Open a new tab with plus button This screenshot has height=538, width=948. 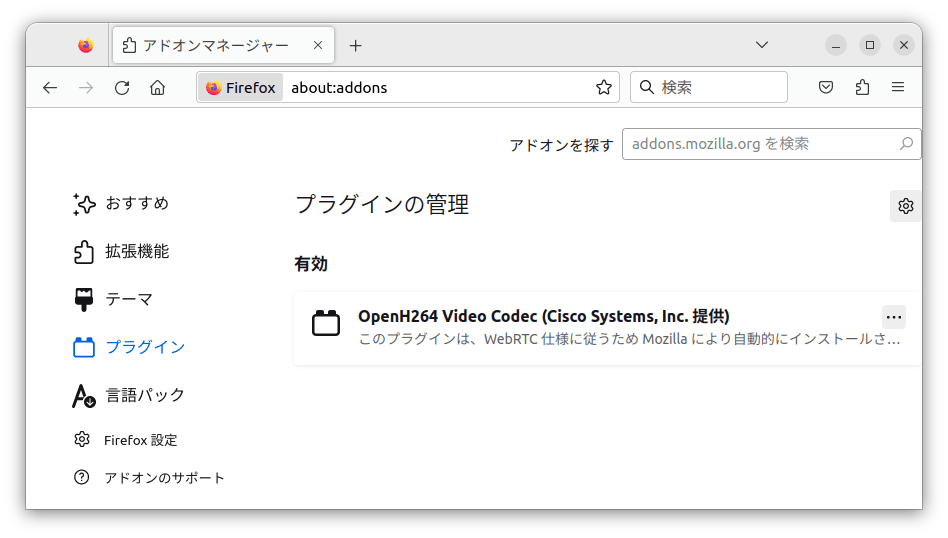coord(356,45)
